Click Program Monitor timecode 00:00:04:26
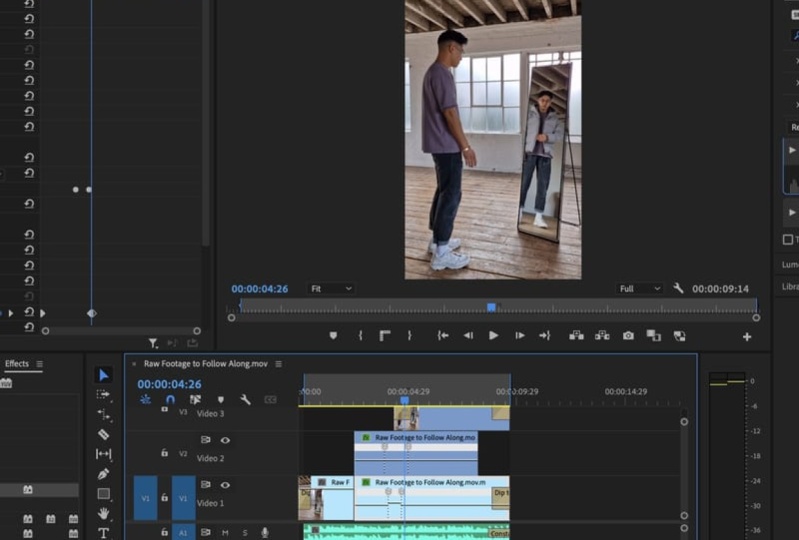Screen dimensions: 799x540 point(259,289)
